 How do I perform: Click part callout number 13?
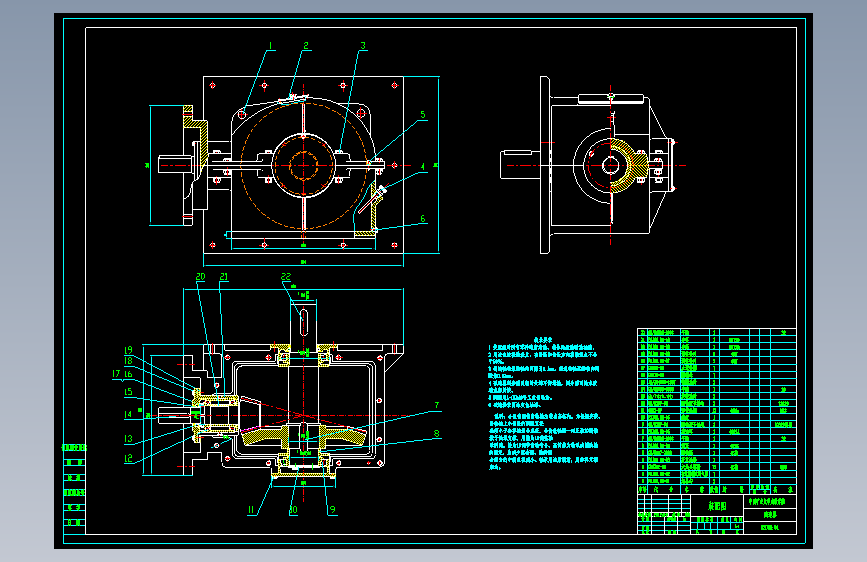[128, 439]
